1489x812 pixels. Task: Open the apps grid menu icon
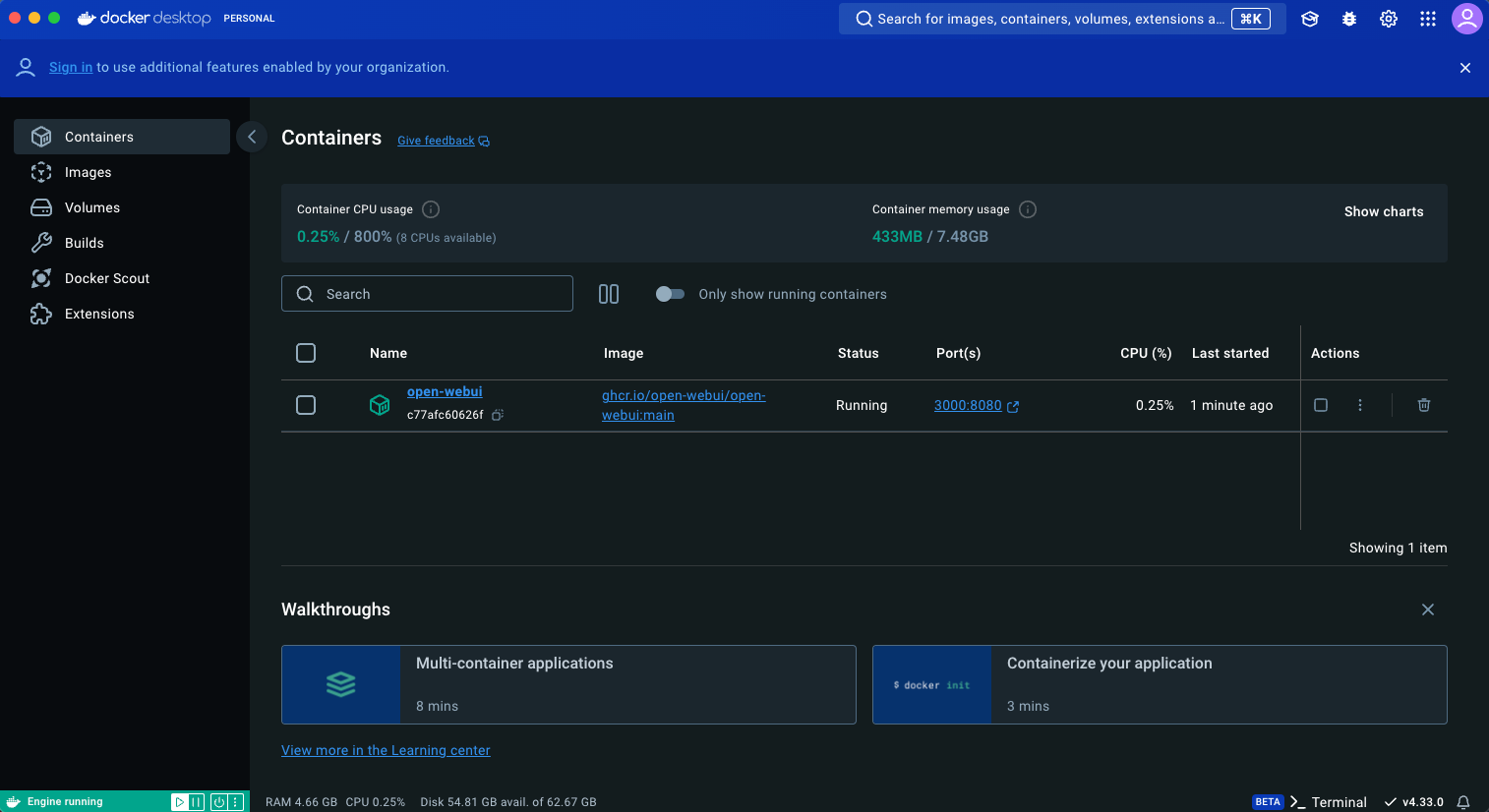(x=1428, y=19)
